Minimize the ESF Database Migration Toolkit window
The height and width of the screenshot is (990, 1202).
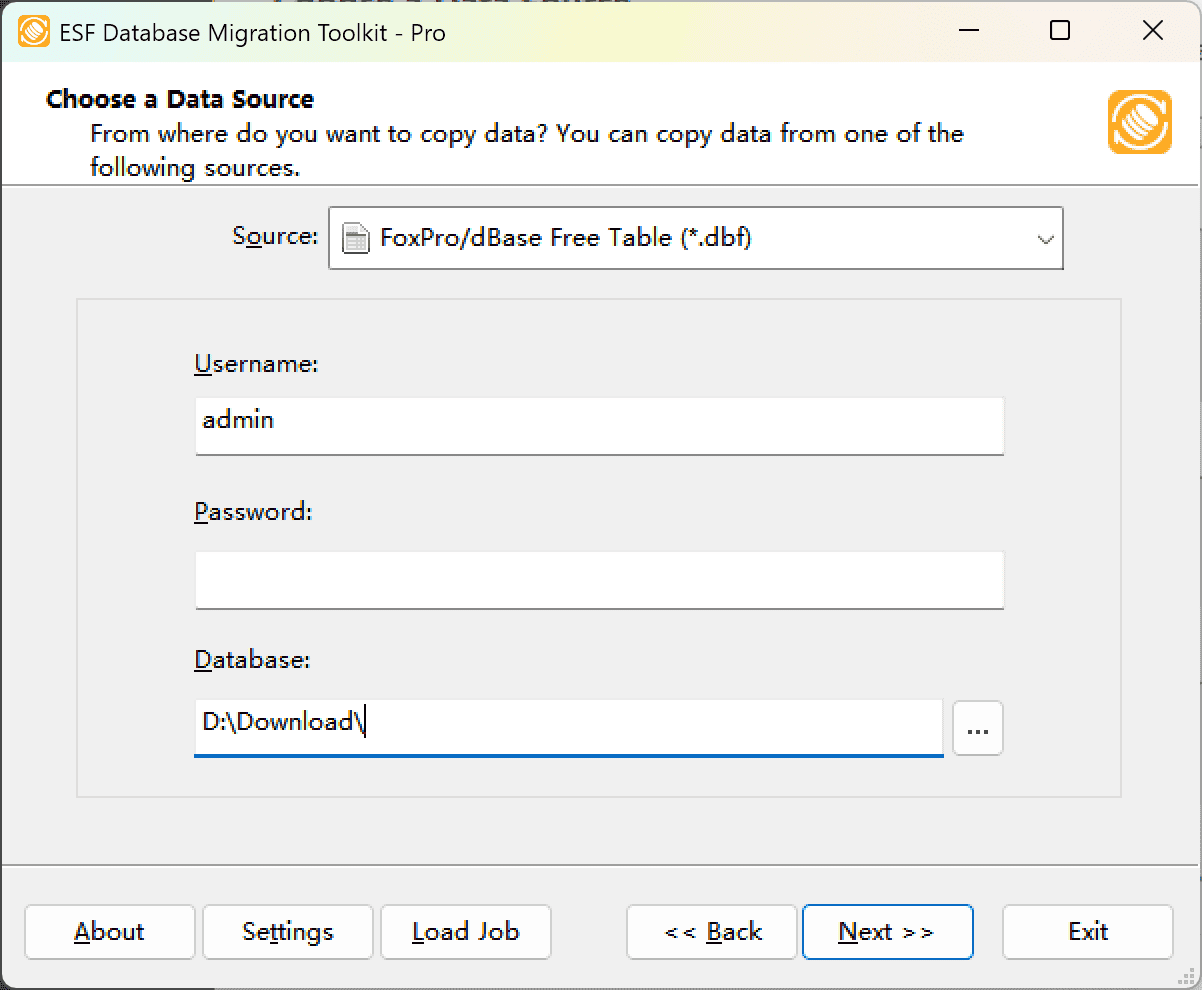pyautogui.click(x=967, y=31)
